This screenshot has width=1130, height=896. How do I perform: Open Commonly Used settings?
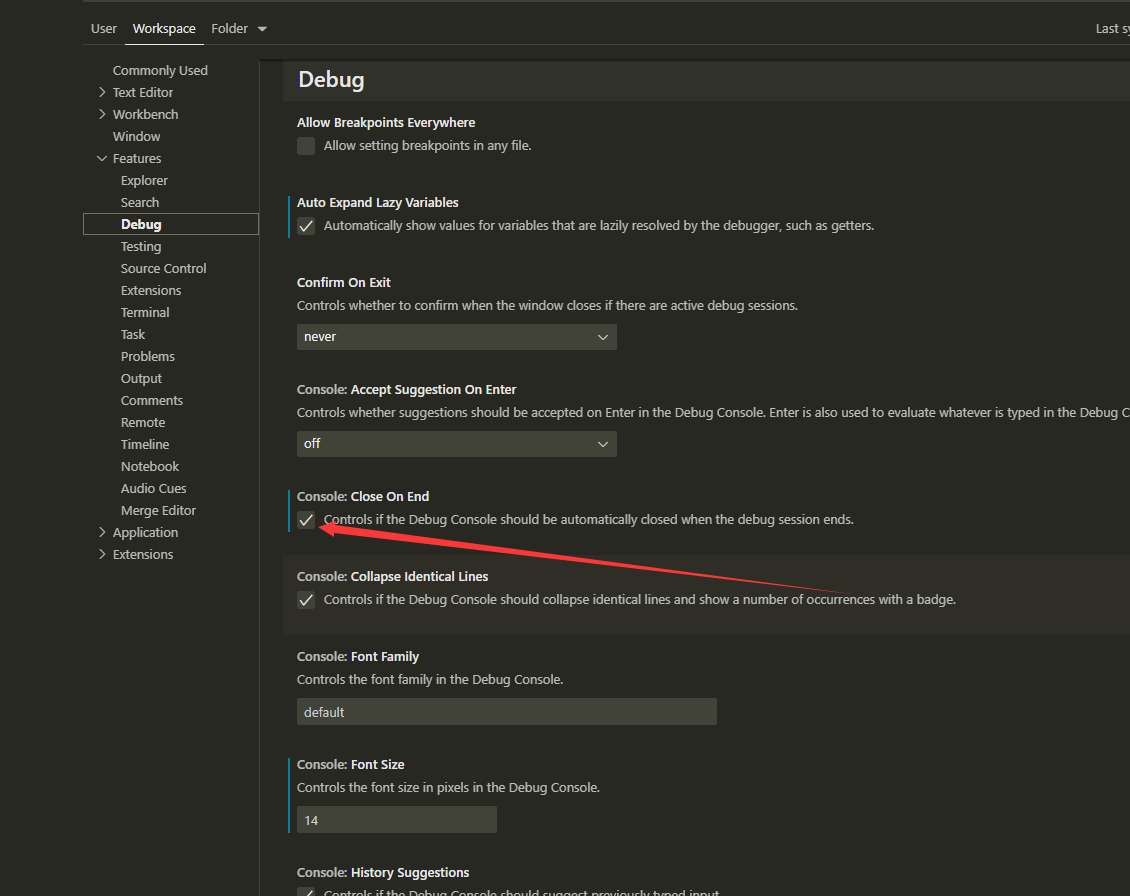pos(160,71)
